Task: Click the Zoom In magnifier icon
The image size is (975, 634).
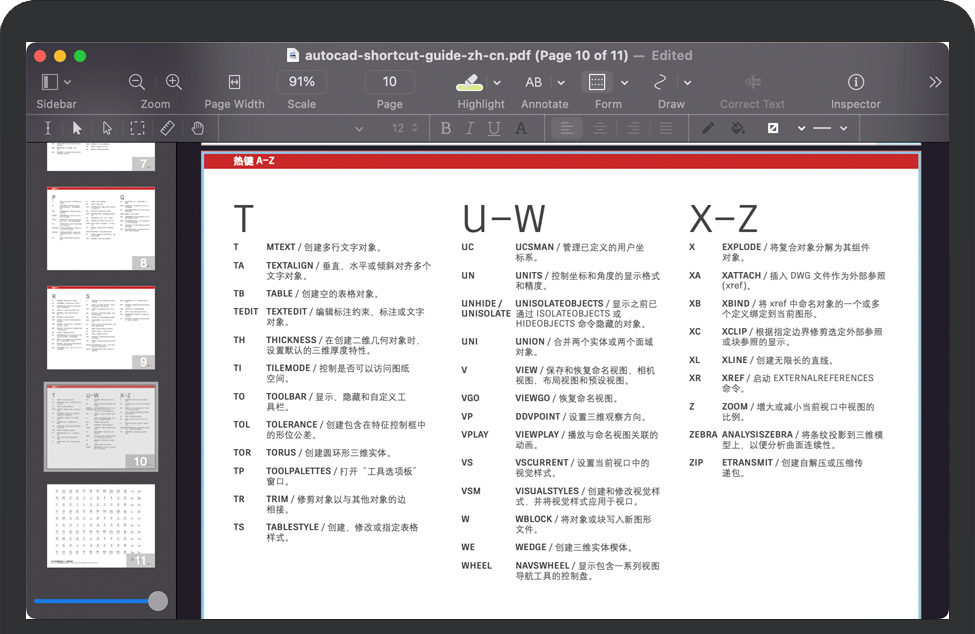Action: 174,82
